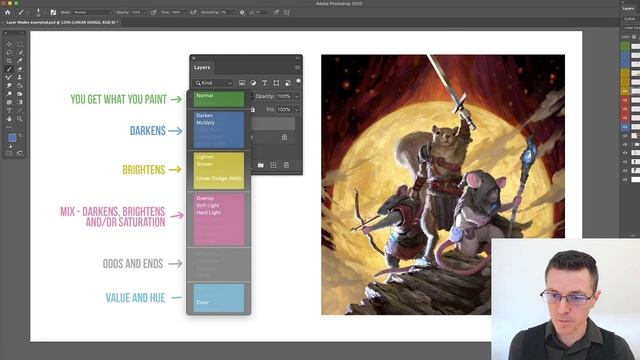Open the layer Fill dropdown arrow
The width and height of the screenshot is (640, 360).
coord(297,109)
